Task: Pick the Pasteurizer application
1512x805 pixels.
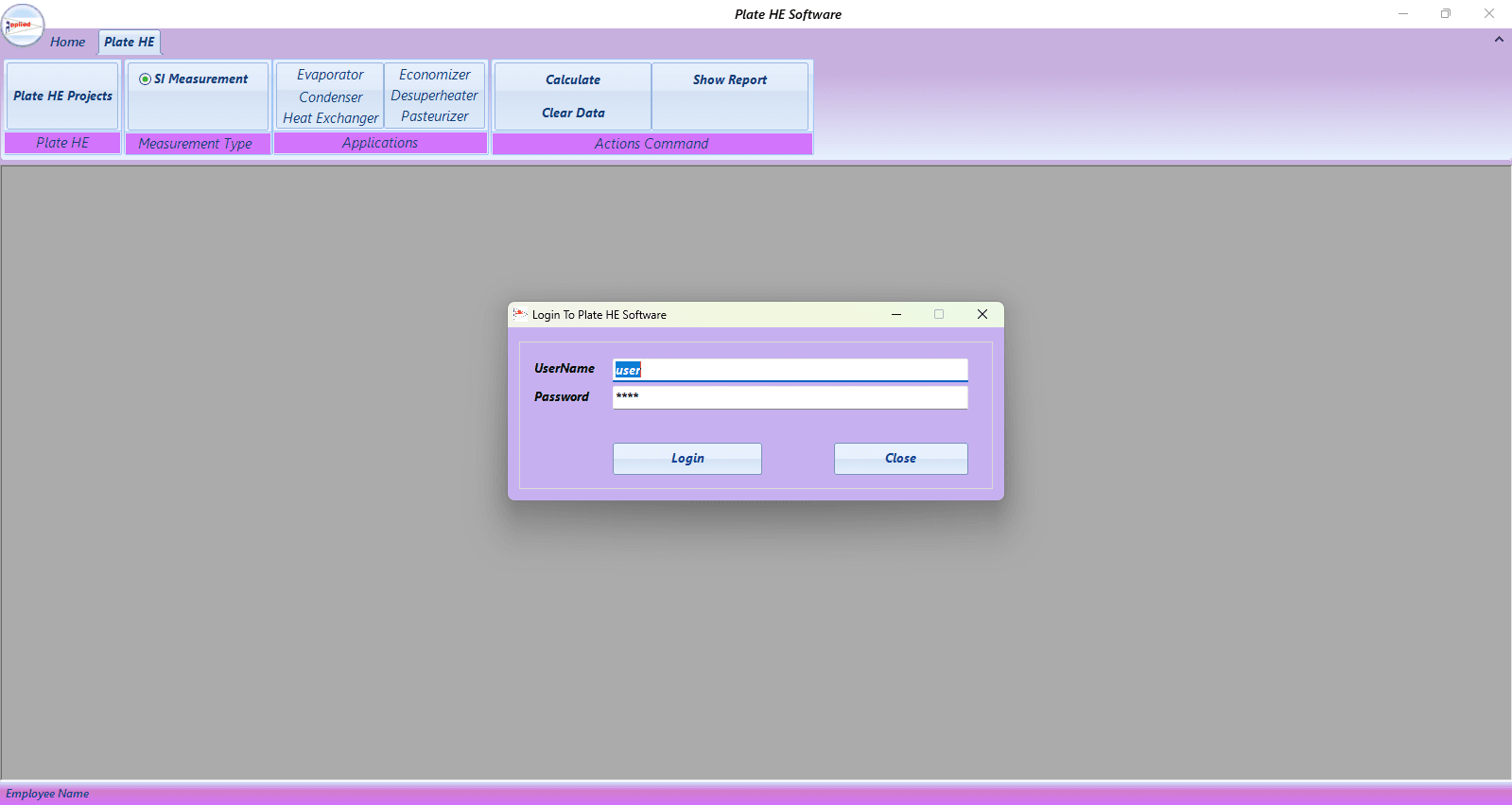Action: [x=434, y=116]
